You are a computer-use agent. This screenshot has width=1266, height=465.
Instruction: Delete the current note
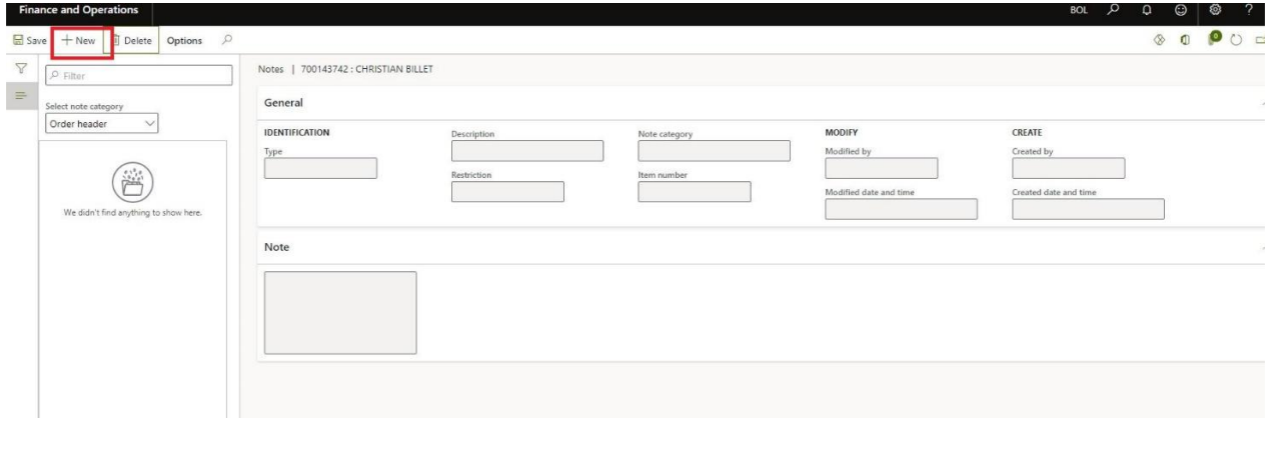130,40
